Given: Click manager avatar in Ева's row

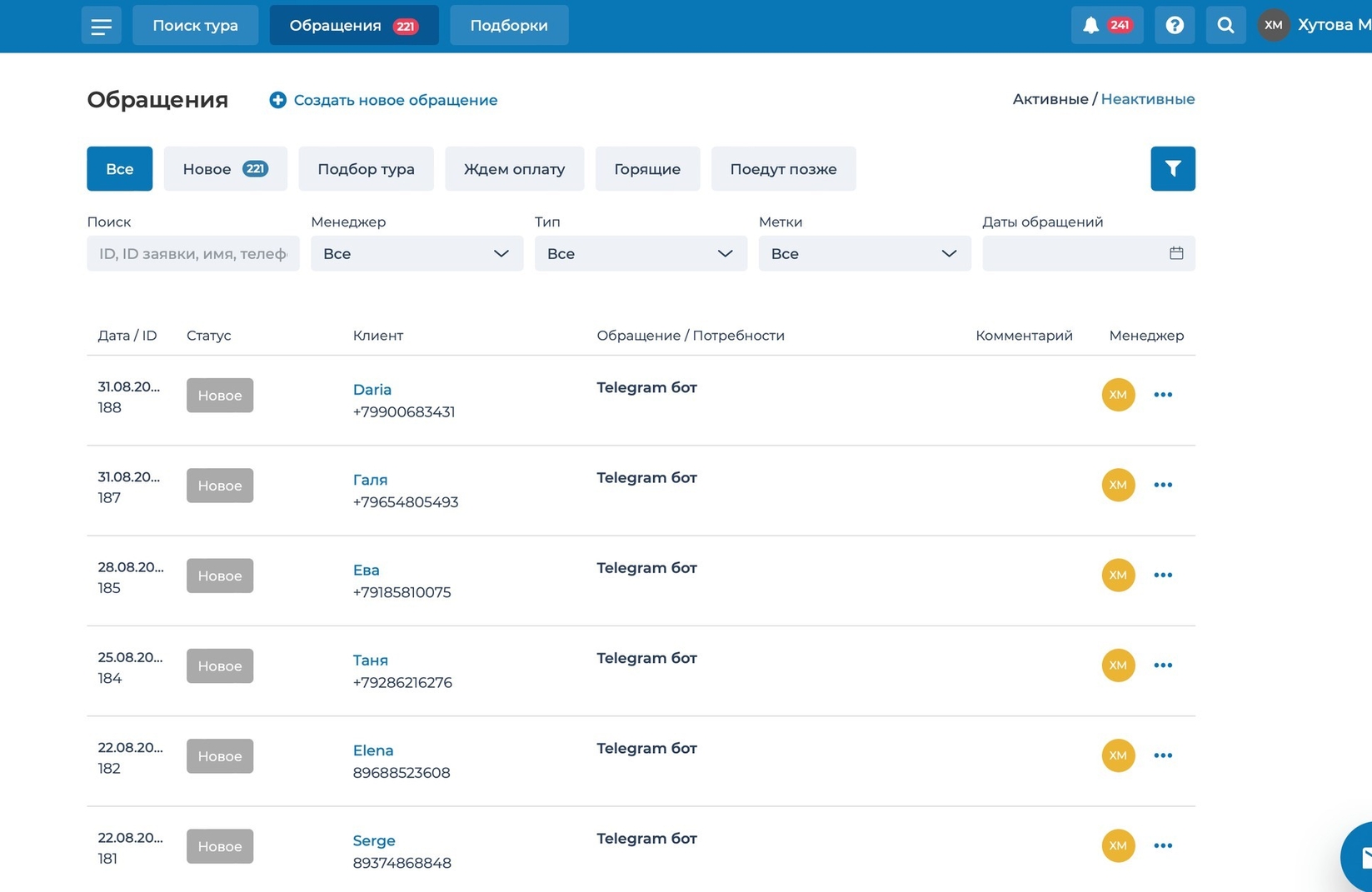Looking at the screenshot, I should pos(1117,576).
